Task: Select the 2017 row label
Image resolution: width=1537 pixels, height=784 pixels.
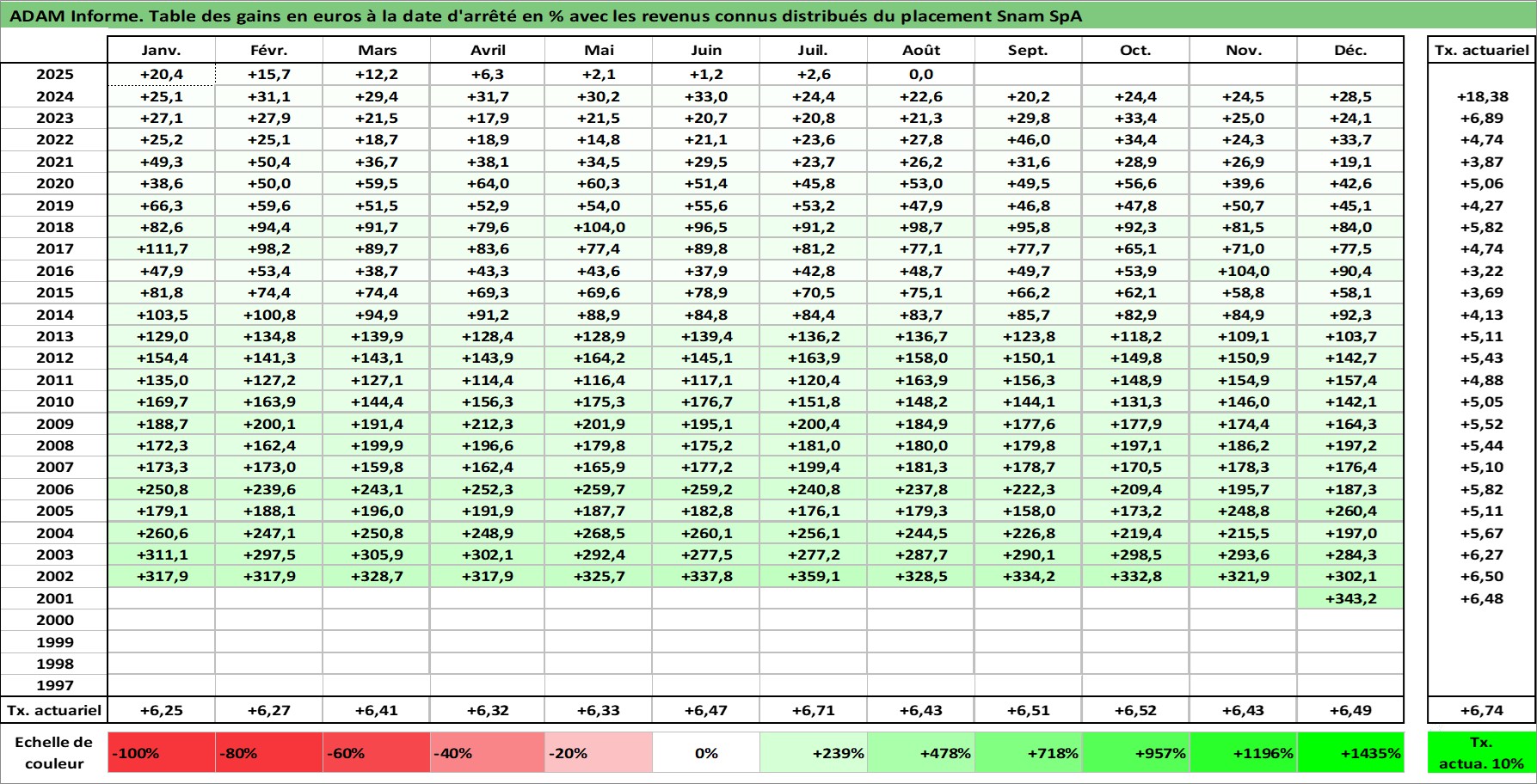Action: 54,249
